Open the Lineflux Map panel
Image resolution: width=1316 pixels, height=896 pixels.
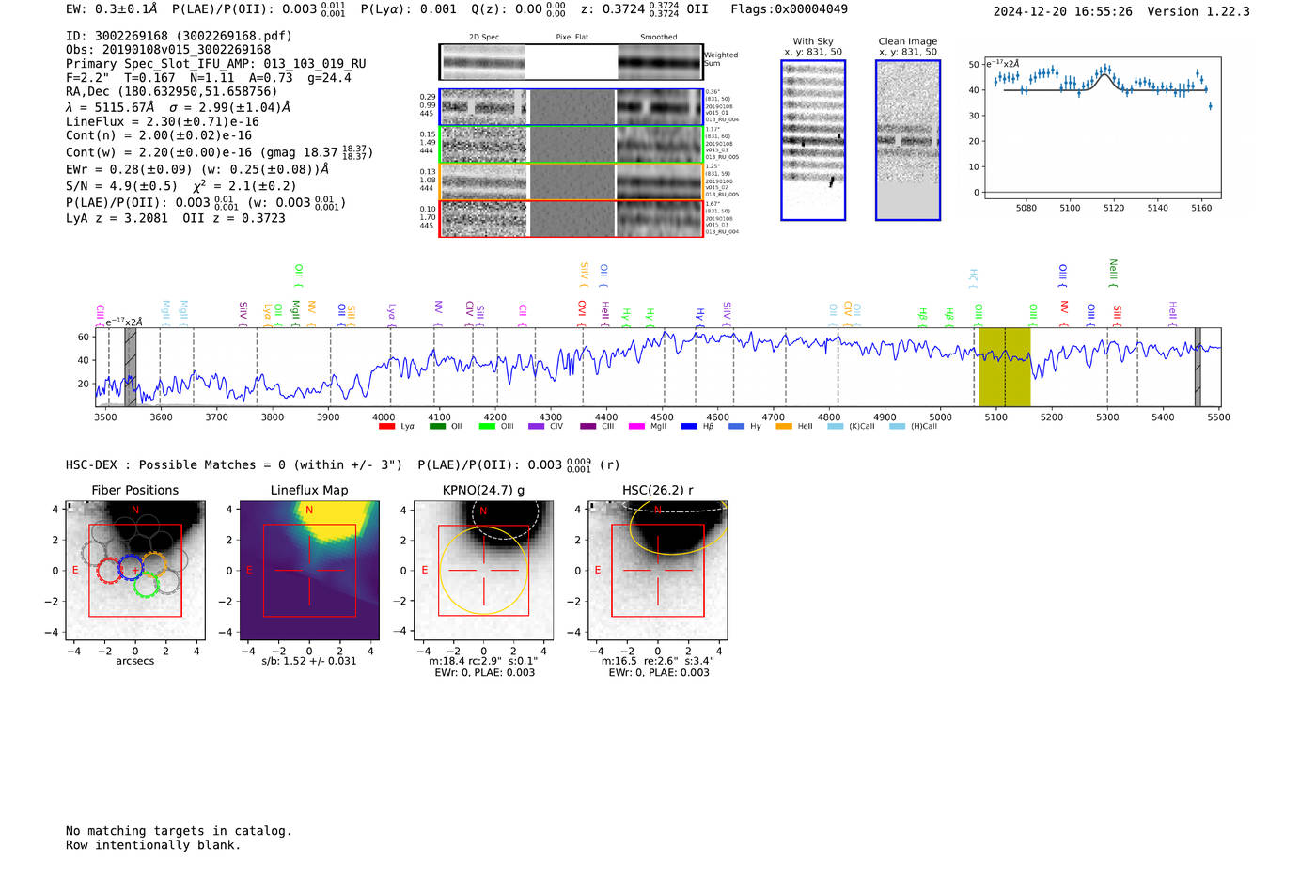[309, 571]
